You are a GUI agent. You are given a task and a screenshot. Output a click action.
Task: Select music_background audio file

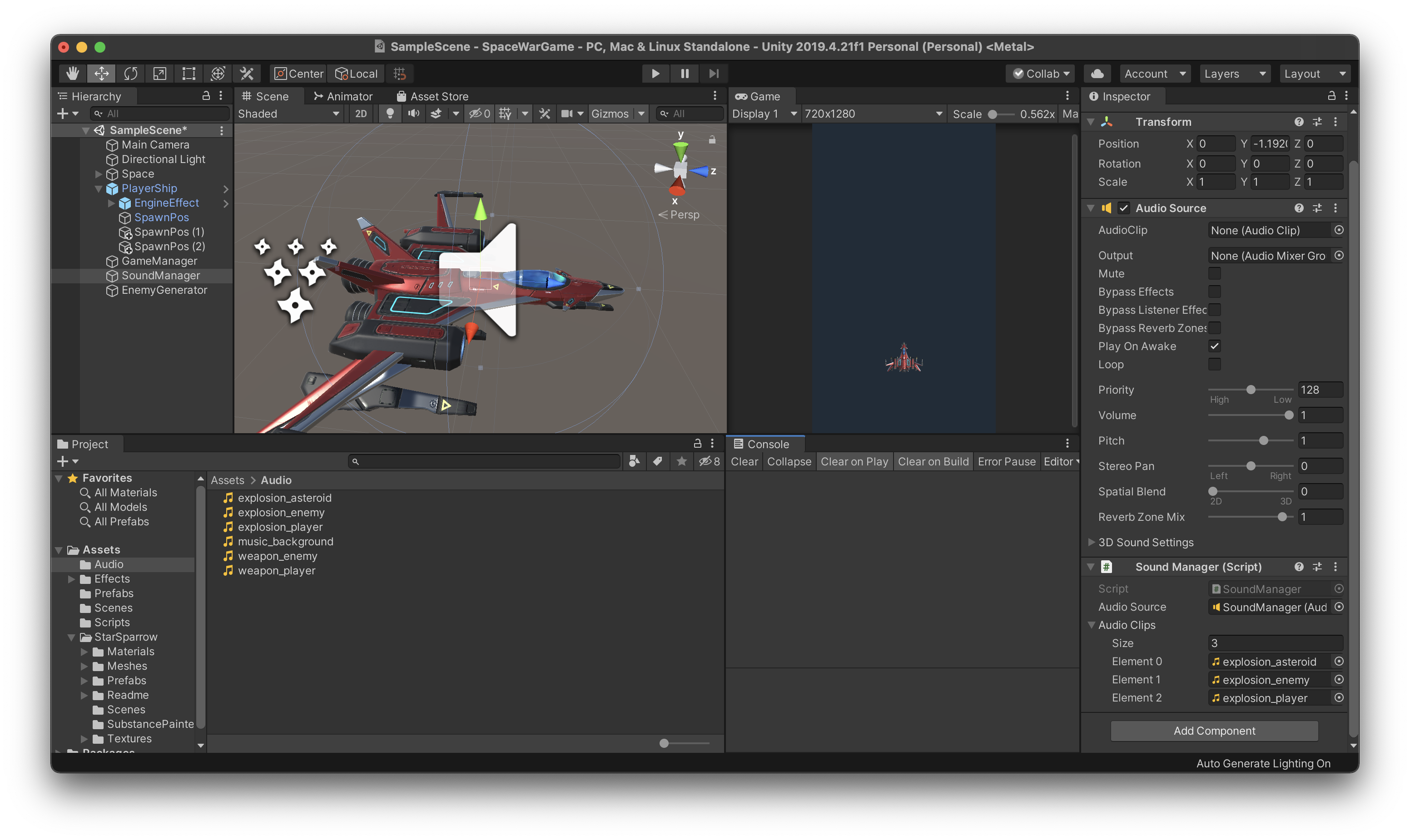click(285, 542)
